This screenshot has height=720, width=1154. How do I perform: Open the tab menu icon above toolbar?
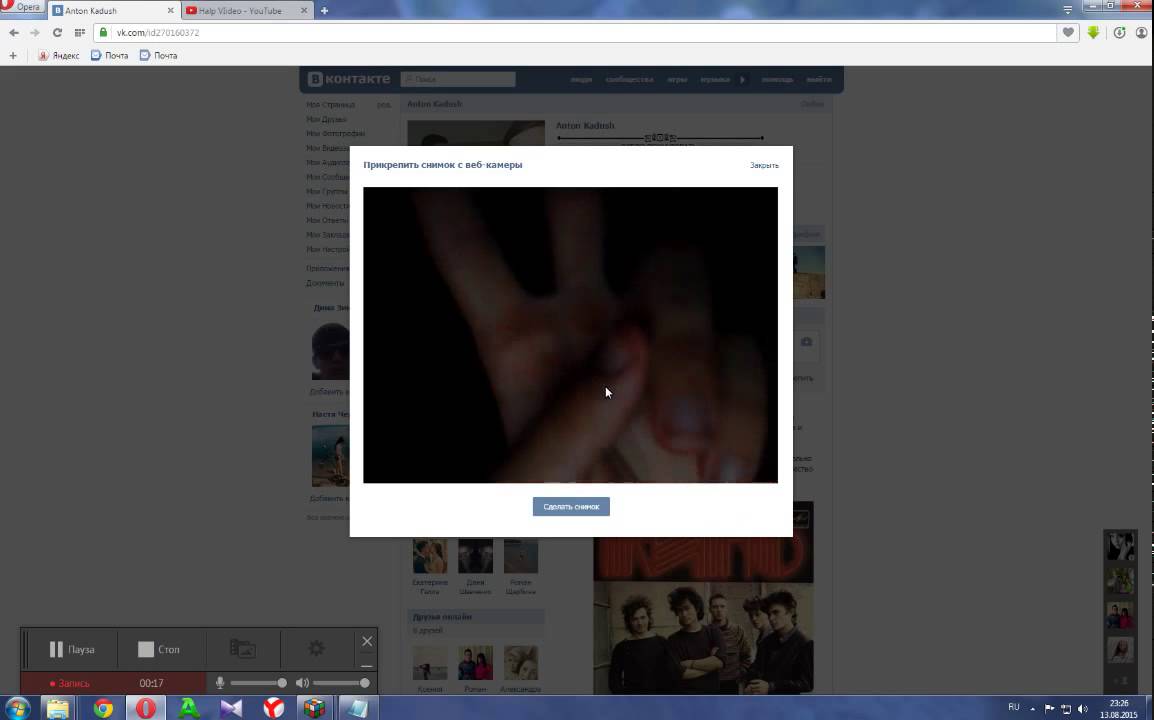(x=1067, y=10)
